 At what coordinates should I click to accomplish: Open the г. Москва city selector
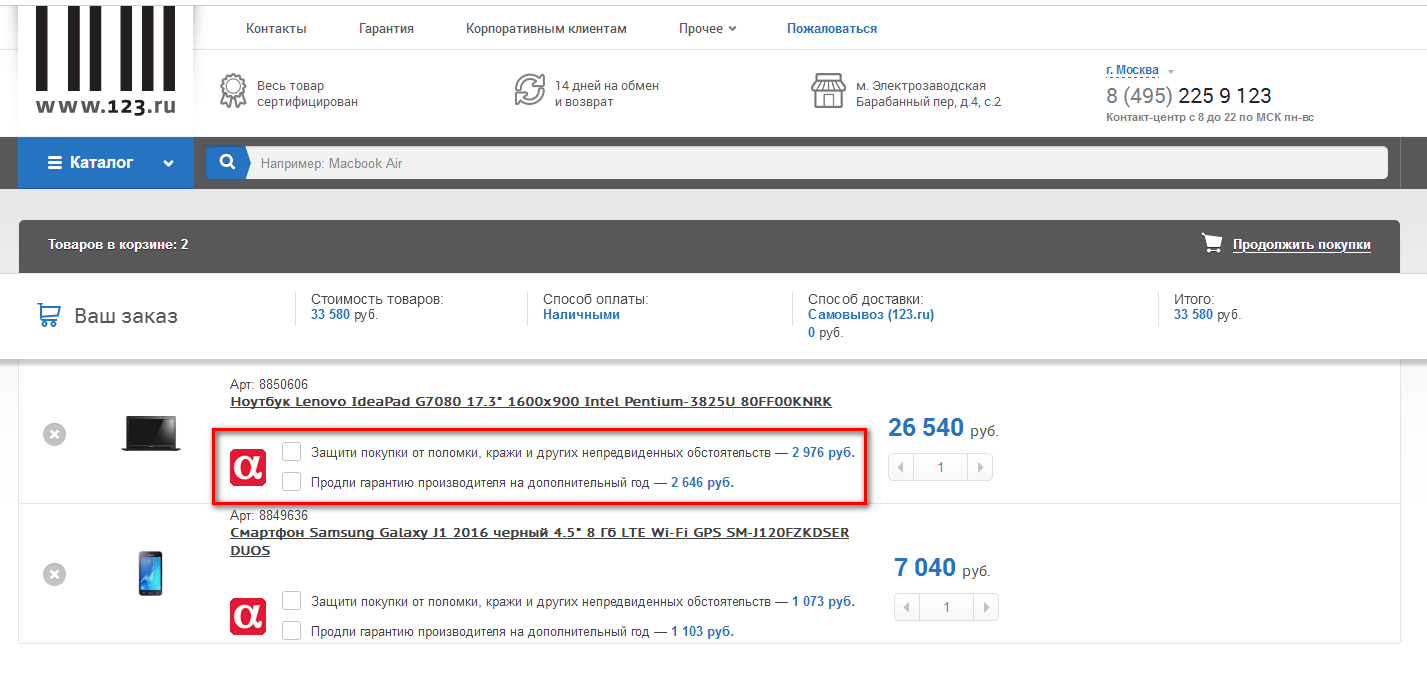[1139, 70]
